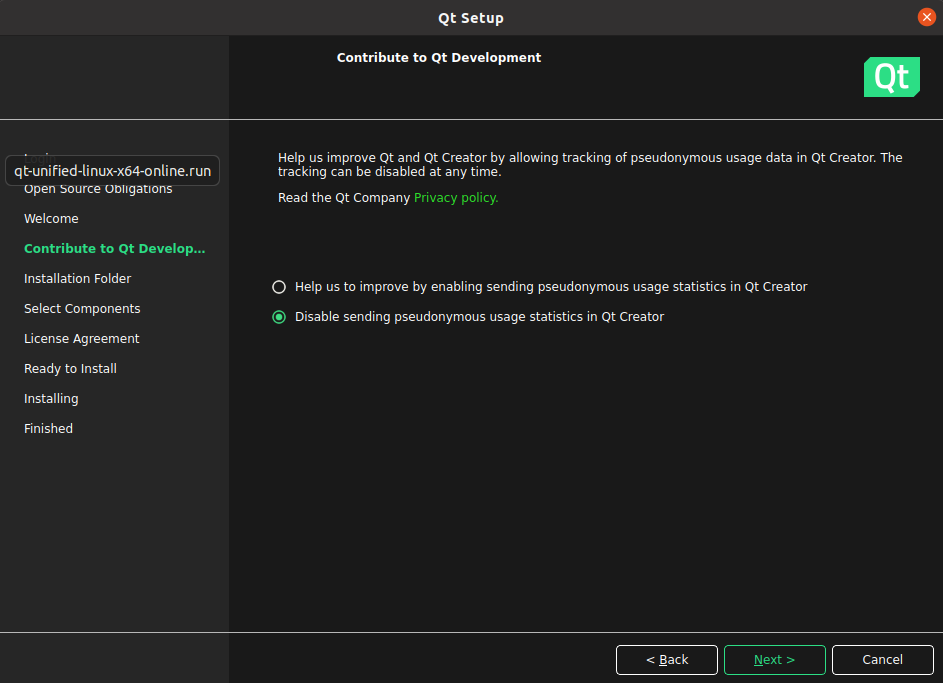Click the Qt Setup title bar text
Image resolution: width=943 pixels, height=683 pixels.
pyautogui.click(x=471, y=18)
